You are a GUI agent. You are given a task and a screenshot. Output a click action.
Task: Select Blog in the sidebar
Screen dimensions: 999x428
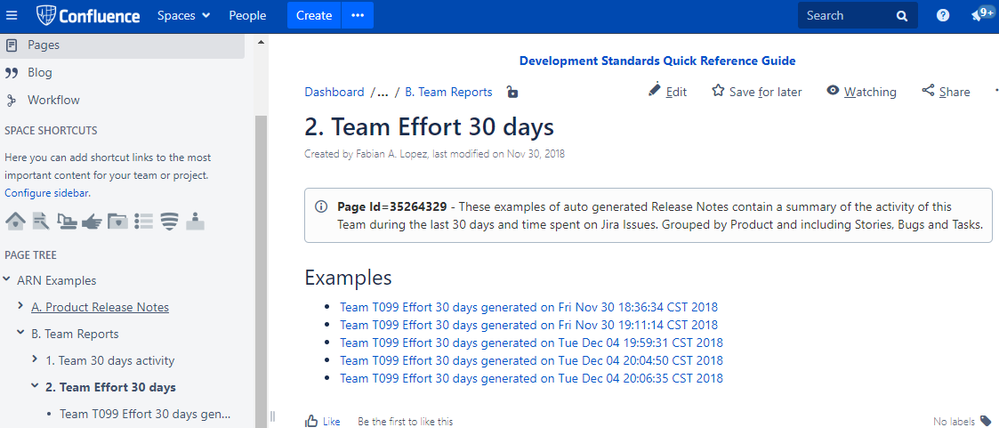point(40,73)
